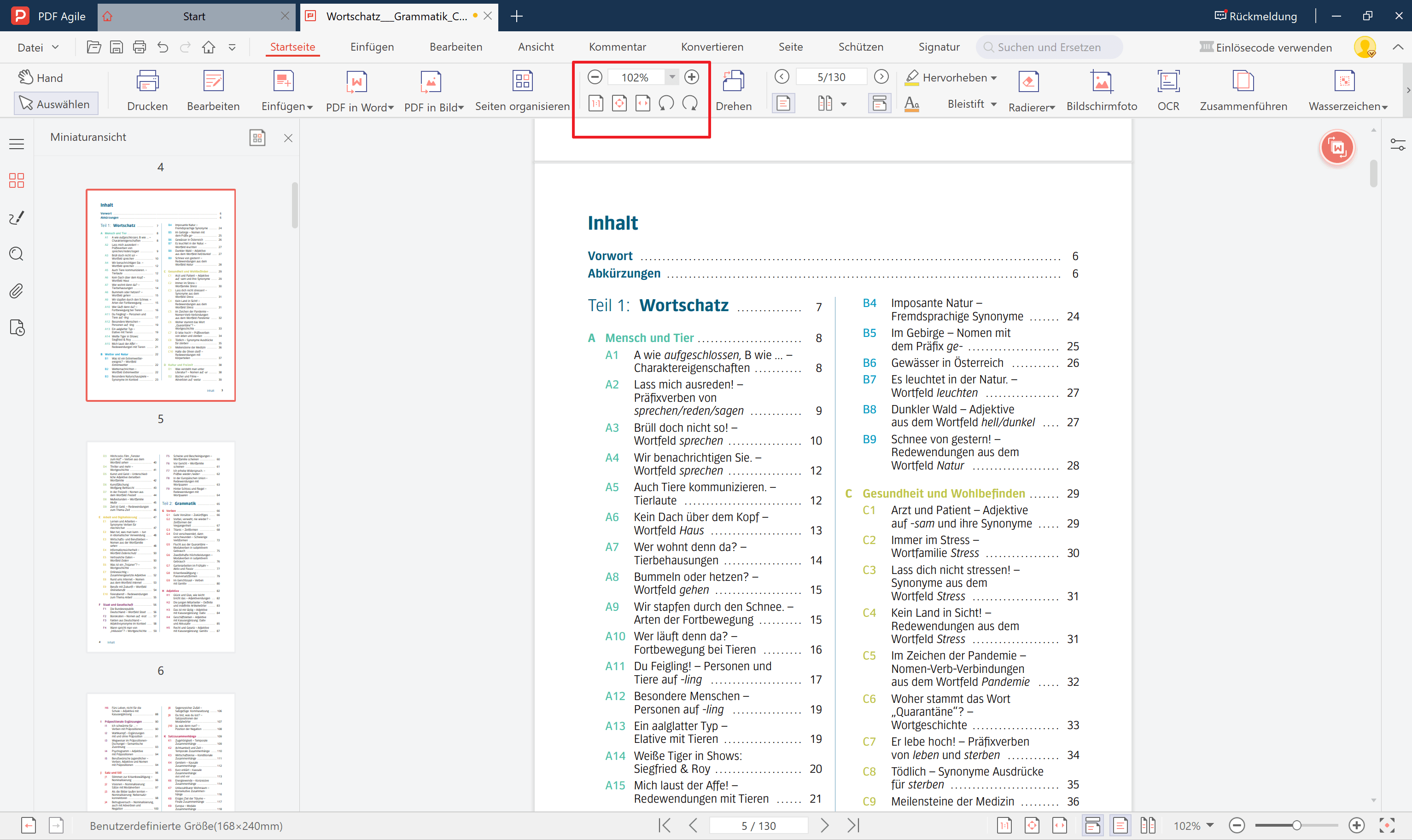Screen dimensions: 1412x840
Task: Save document with the floppy disk icon
Action: tap(116, 47)
